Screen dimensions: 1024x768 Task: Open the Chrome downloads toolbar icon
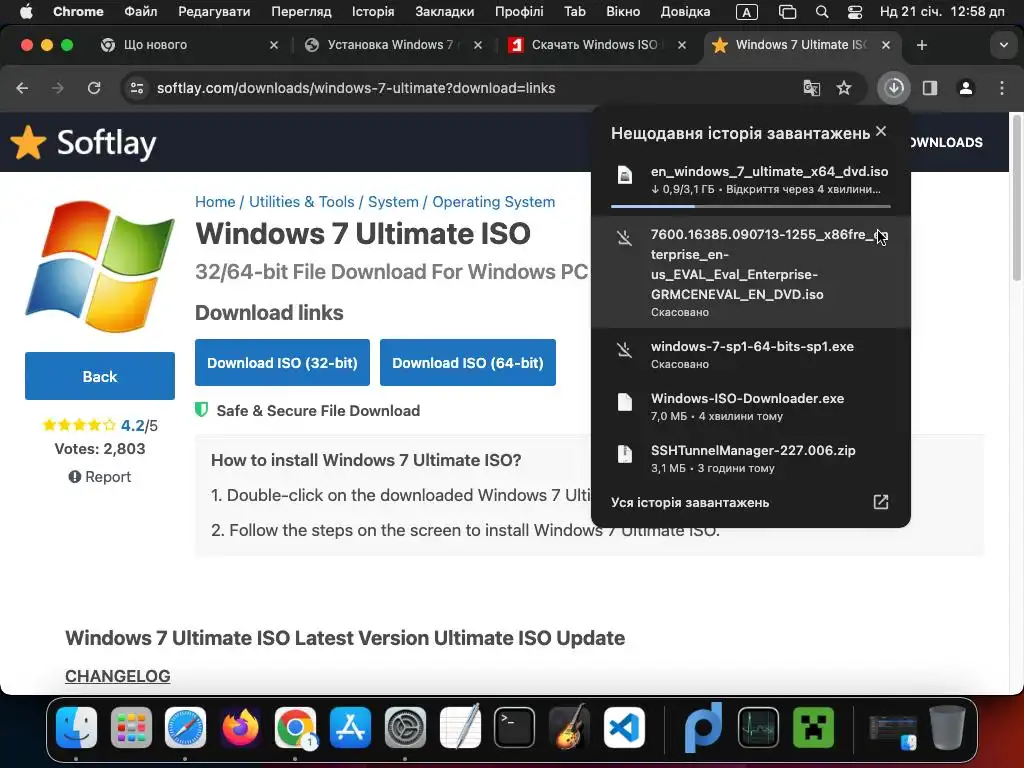tap(894, 88)
